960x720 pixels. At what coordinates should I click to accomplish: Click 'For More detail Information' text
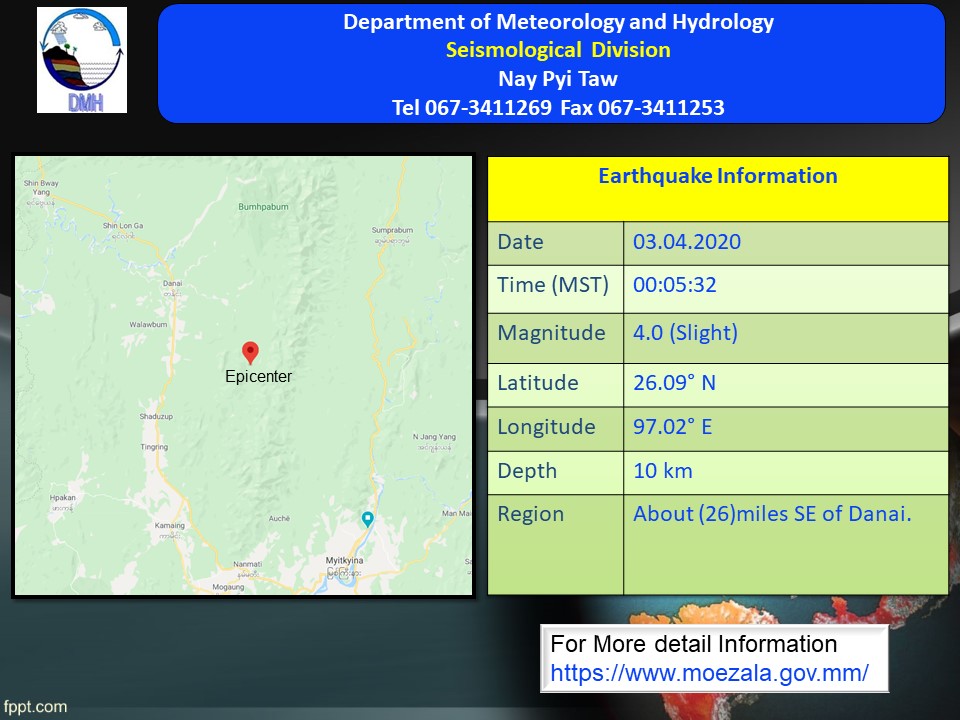point(694,644)
